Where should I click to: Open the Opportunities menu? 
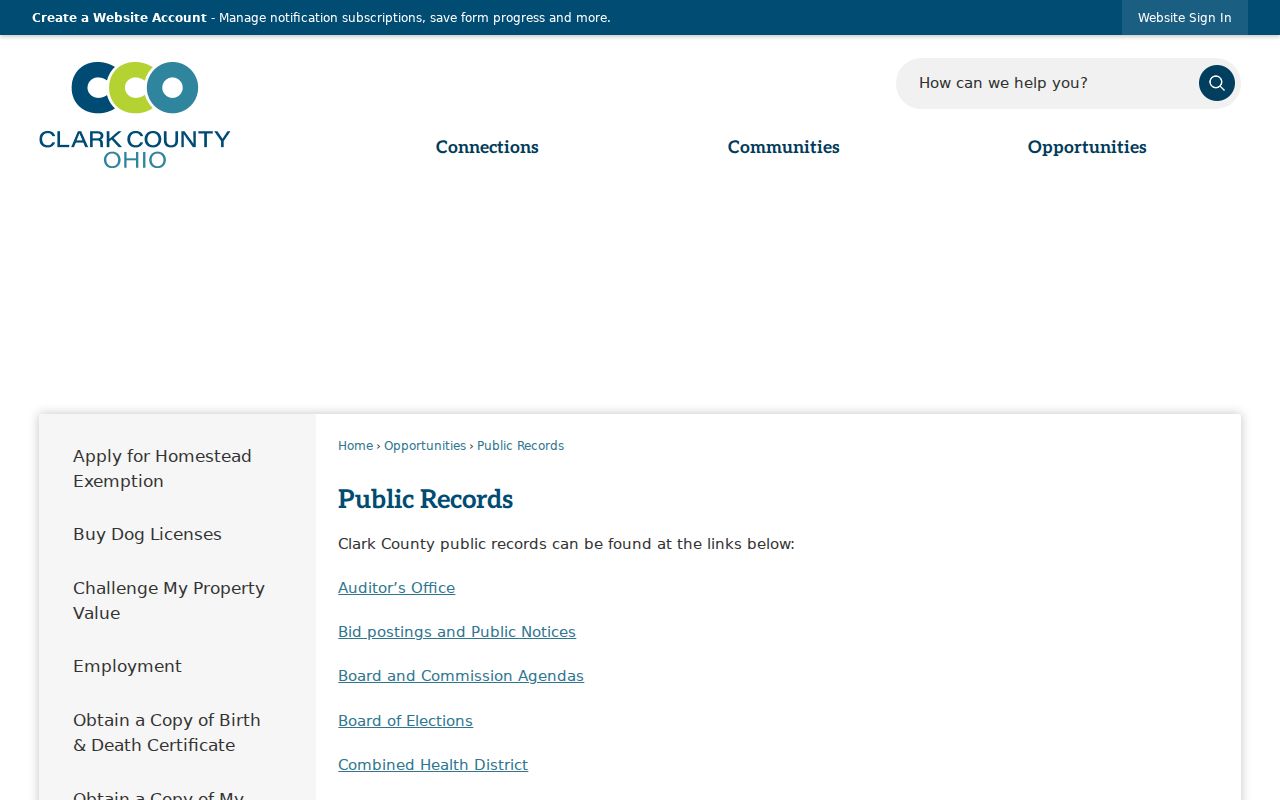coord(1087,147)
